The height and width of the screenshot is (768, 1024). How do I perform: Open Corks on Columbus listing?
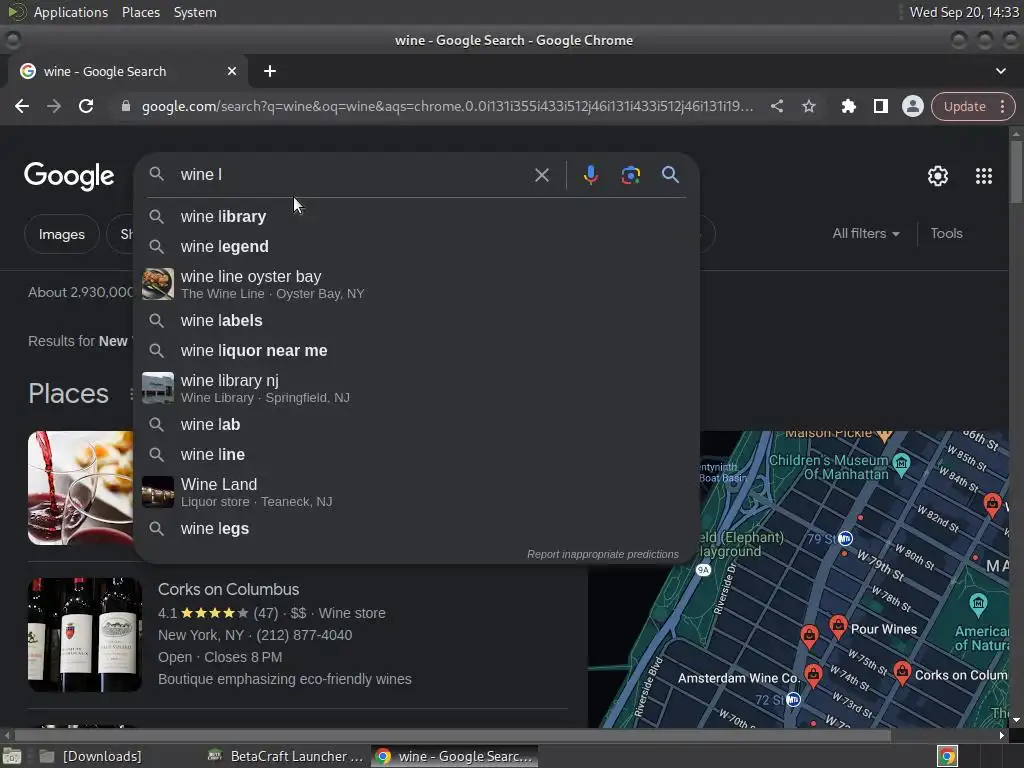[229, 589]
